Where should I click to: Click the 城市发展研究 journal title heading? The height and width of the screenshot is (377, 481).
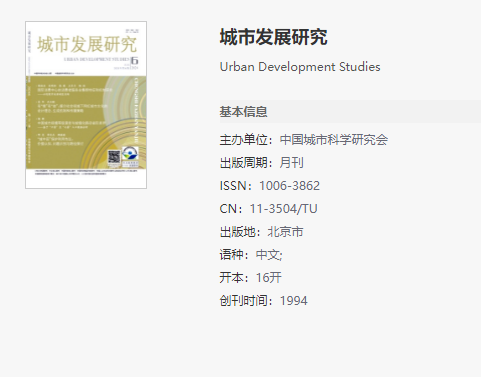273,37
